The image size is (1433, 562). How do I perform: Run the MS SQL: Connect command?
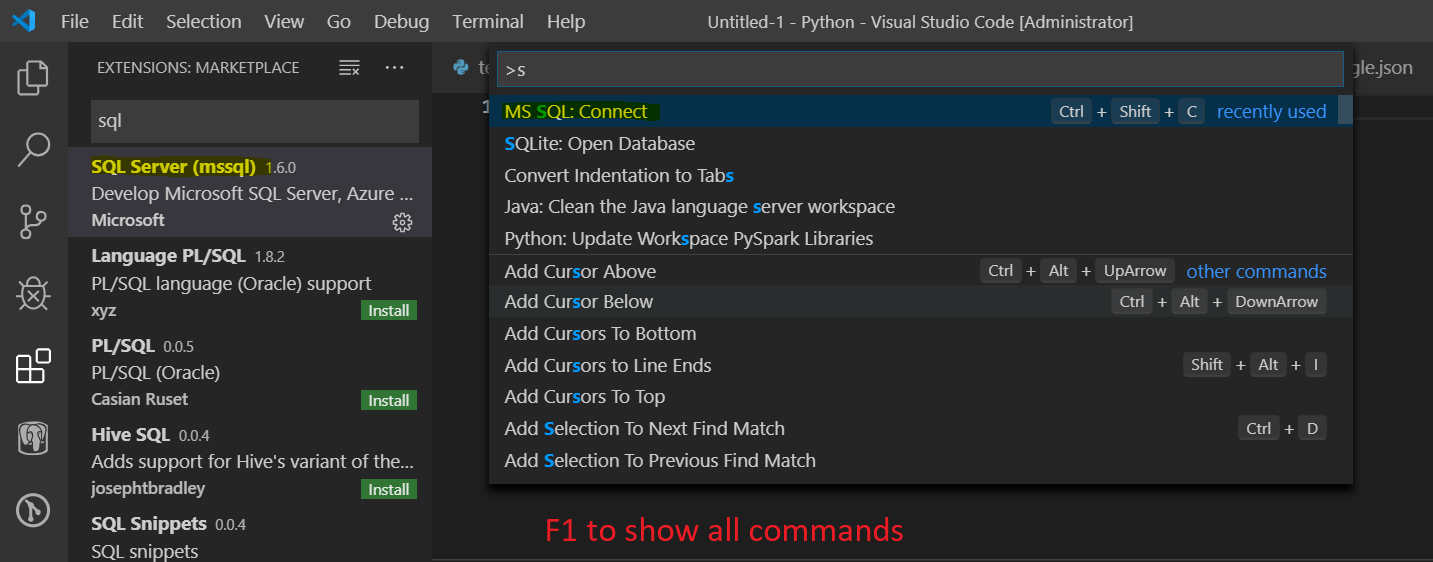[576, 112]
